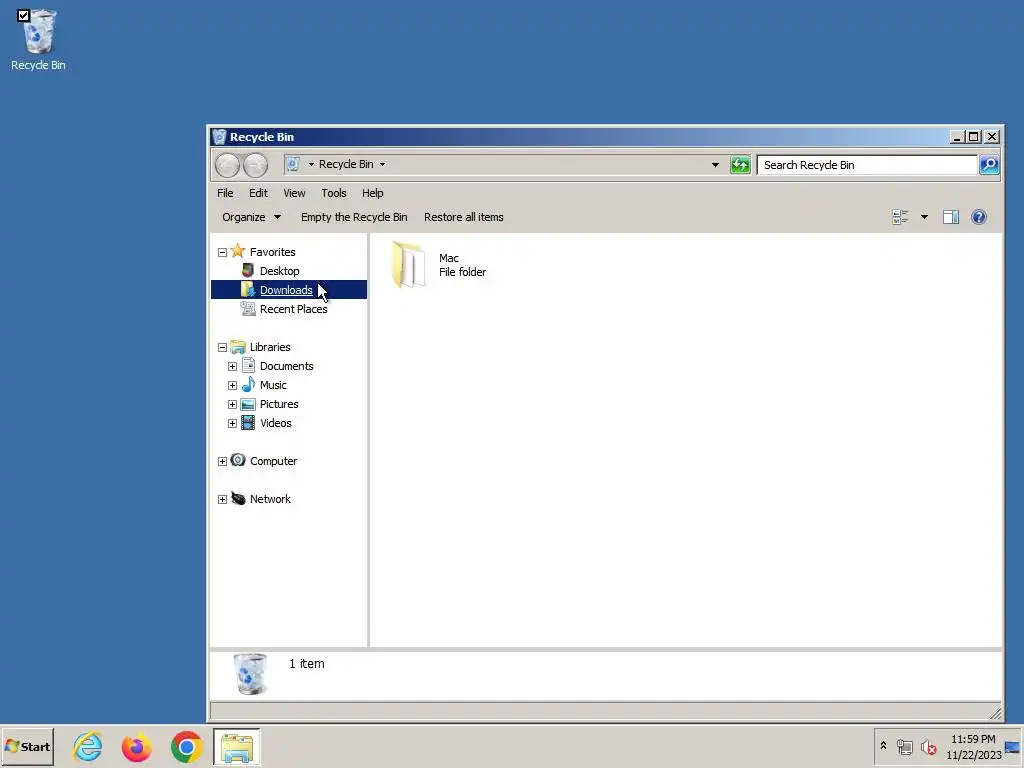Select Recent Places in Favorites
1024x768 pixels.
293,309
